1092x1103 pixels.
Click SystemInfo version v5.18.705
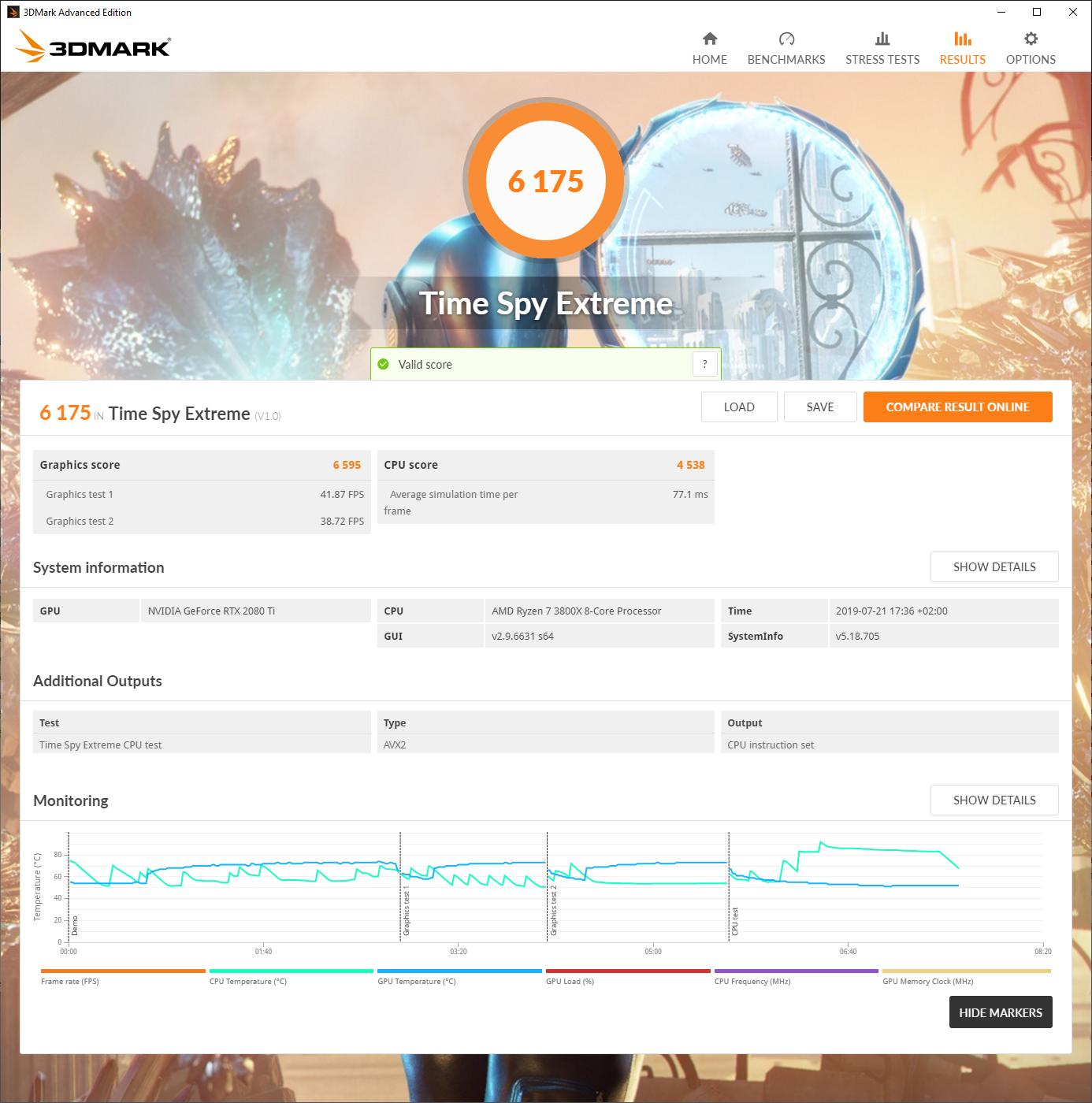coord(857,637)
